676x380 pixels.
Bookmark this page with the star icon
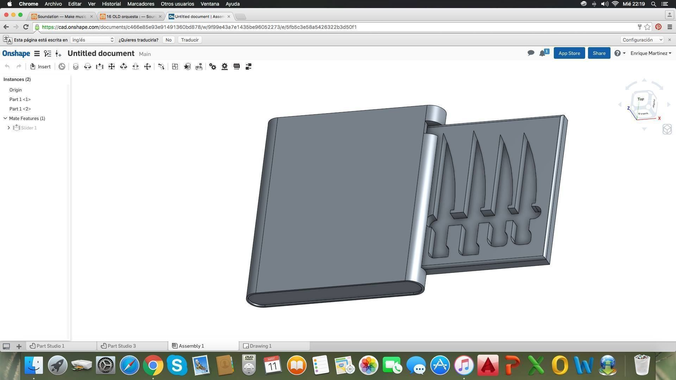[648, 27]
